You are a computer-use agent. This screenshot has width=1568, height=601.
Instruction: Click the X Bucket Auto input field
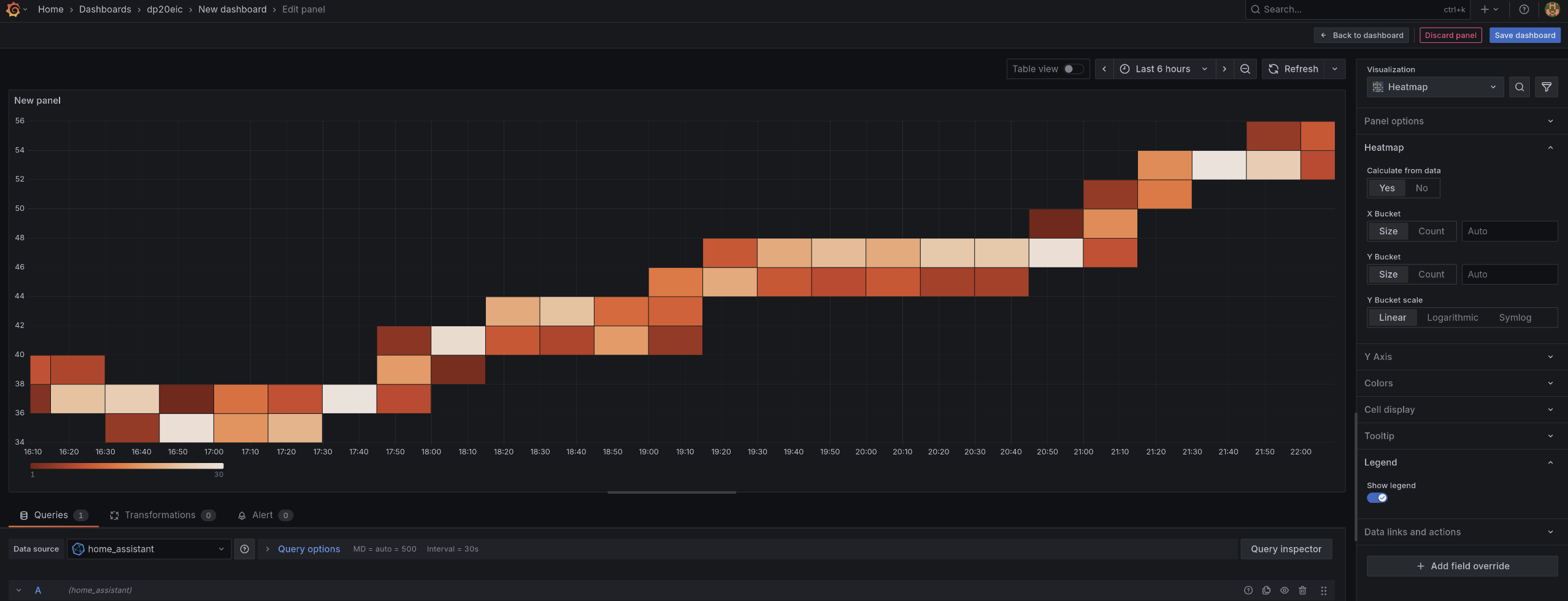click(x=1509, y=231)
